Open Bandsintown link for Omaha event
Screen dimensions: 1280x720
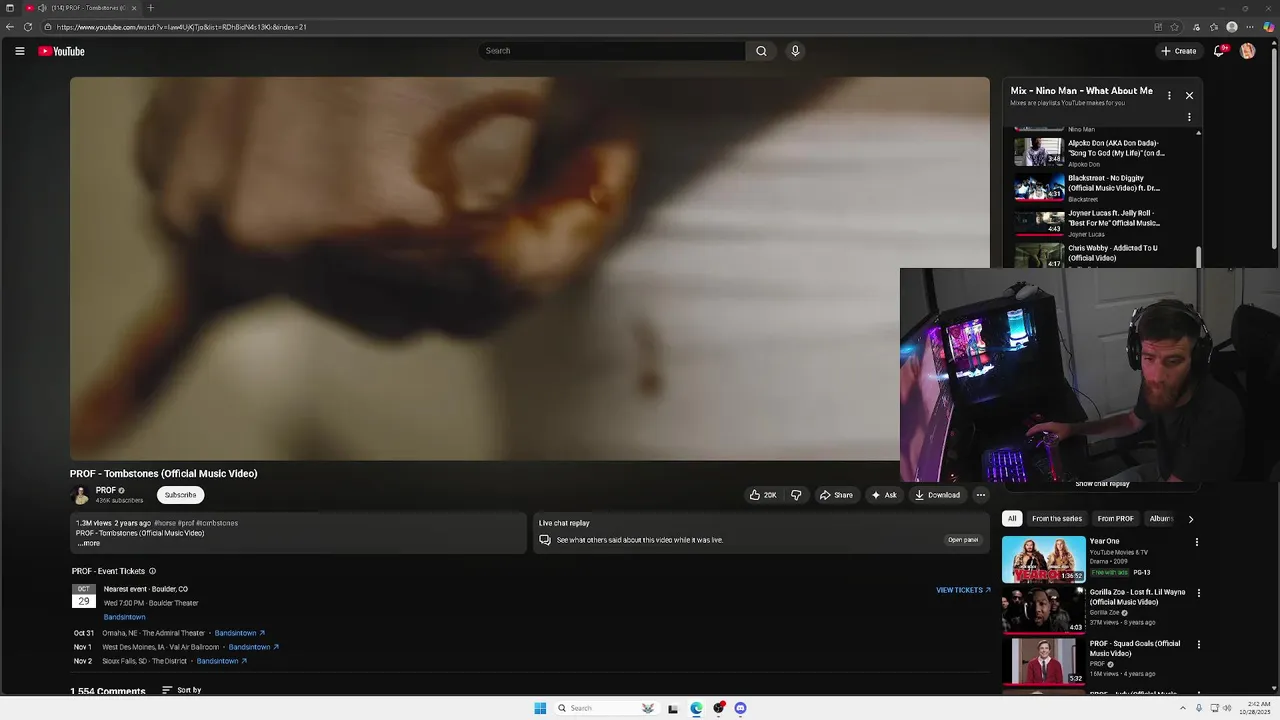tap(239, 633)
